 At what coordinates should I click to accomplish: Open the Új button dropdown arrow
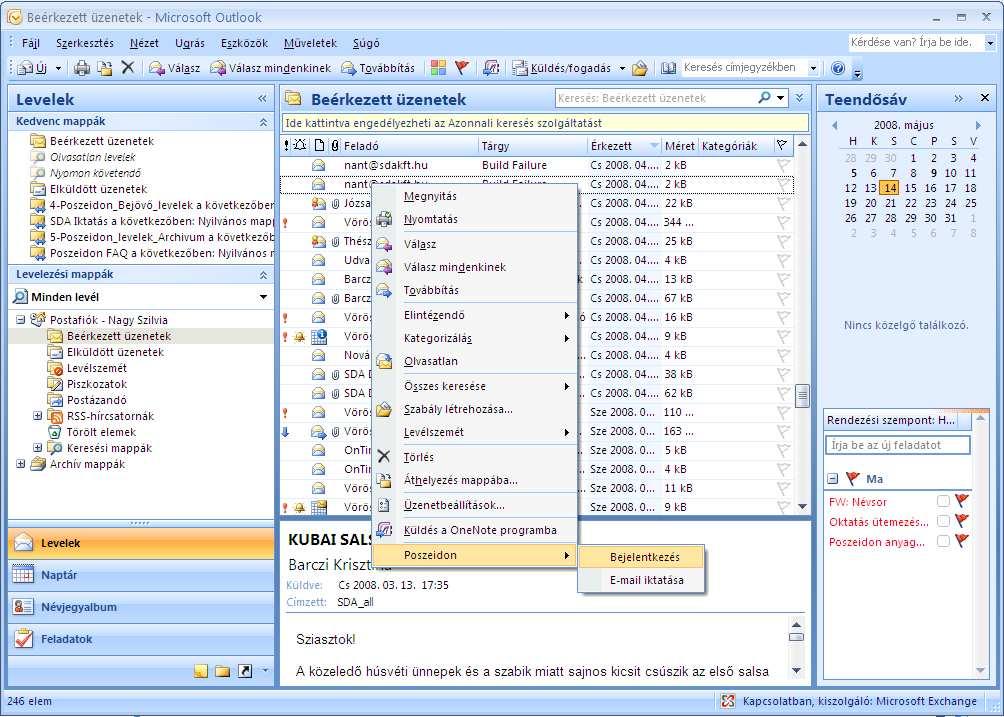(x=58, y=68)
